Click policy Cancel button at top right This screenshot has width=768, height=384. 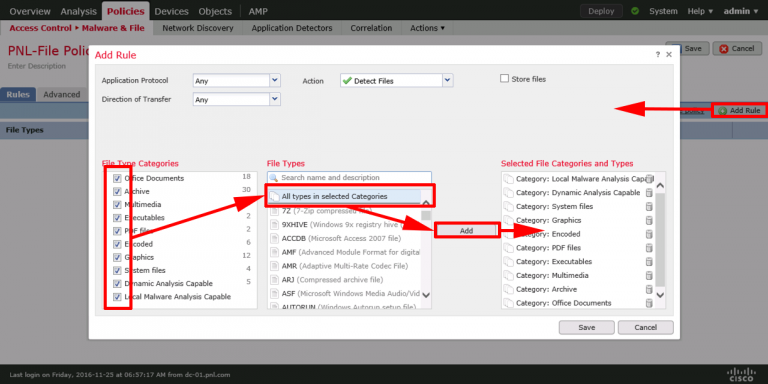click(x=737, y=48)
